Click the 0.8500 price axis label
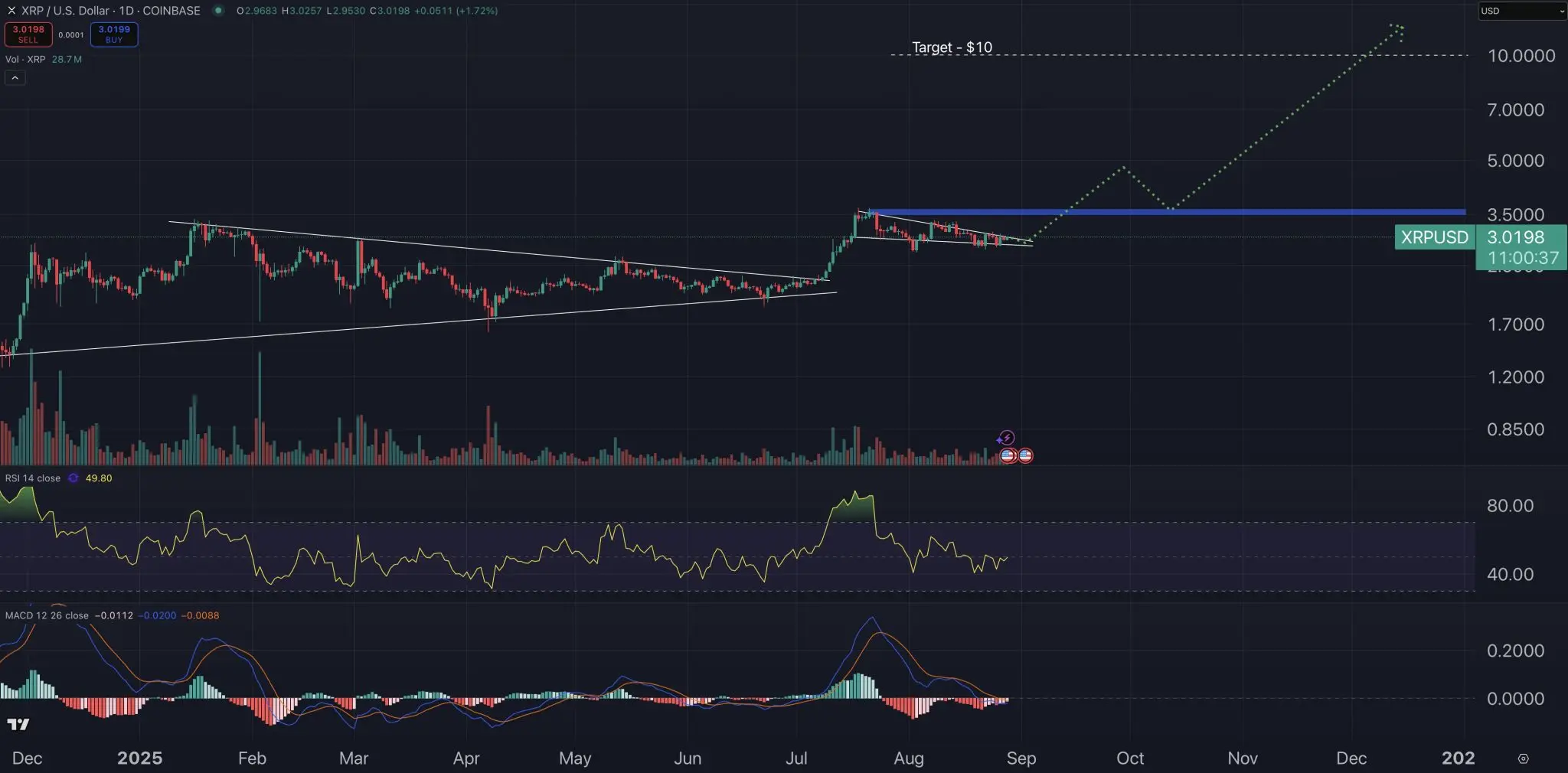The width and height of the screenshot is (1568, 773). click(x=1516, y=429)
